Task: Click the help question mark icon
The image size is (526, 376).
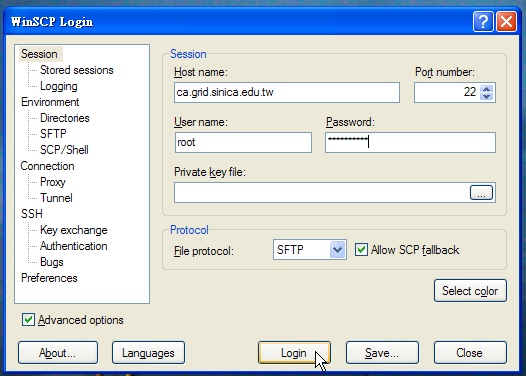Action: (x=483, y=21)
